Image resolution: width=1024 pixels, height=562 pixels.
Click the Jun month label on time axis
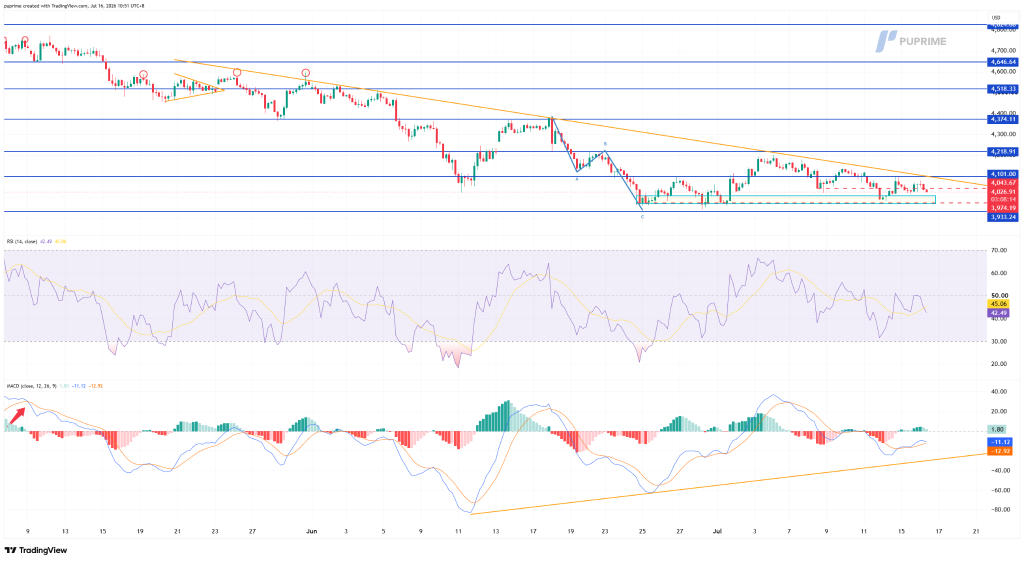[x=312, y=531]
